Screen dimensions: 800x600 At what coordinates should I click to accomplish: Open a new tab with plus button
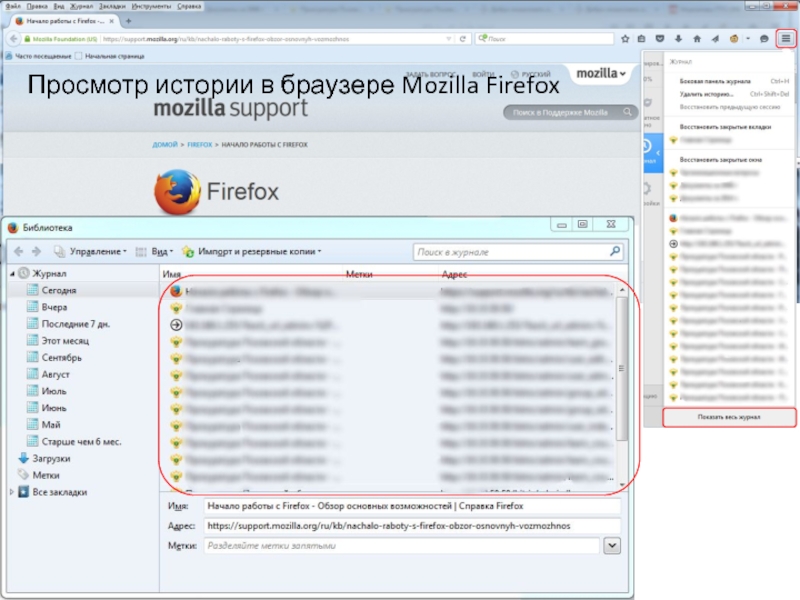(129, 21)
